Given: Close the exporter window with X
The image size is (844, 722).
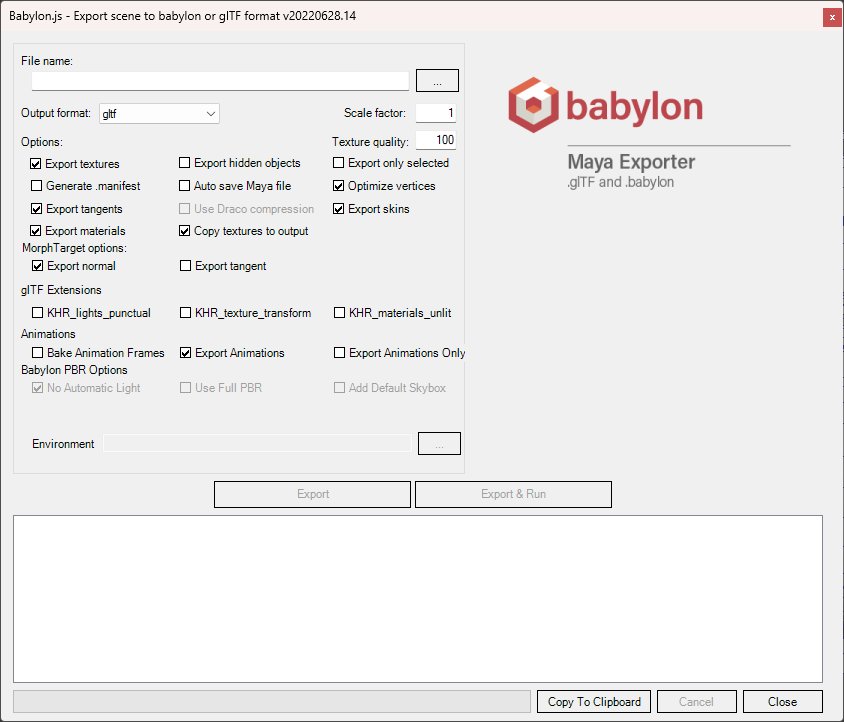Looking at the screenshot, I should click(x=832, y=17).
